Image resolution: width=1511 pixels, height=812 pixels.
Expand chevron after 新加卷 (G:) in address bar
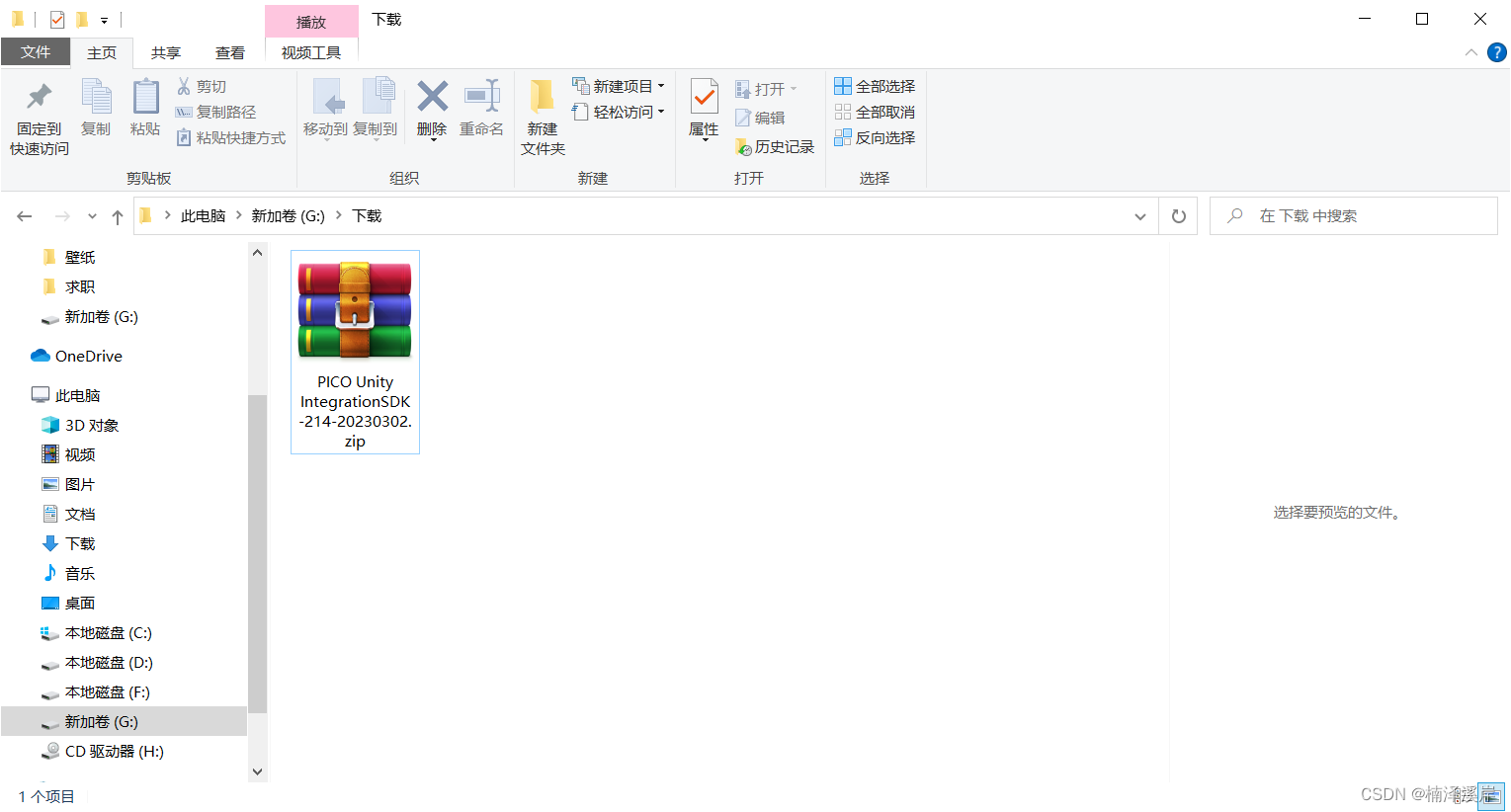339,215
